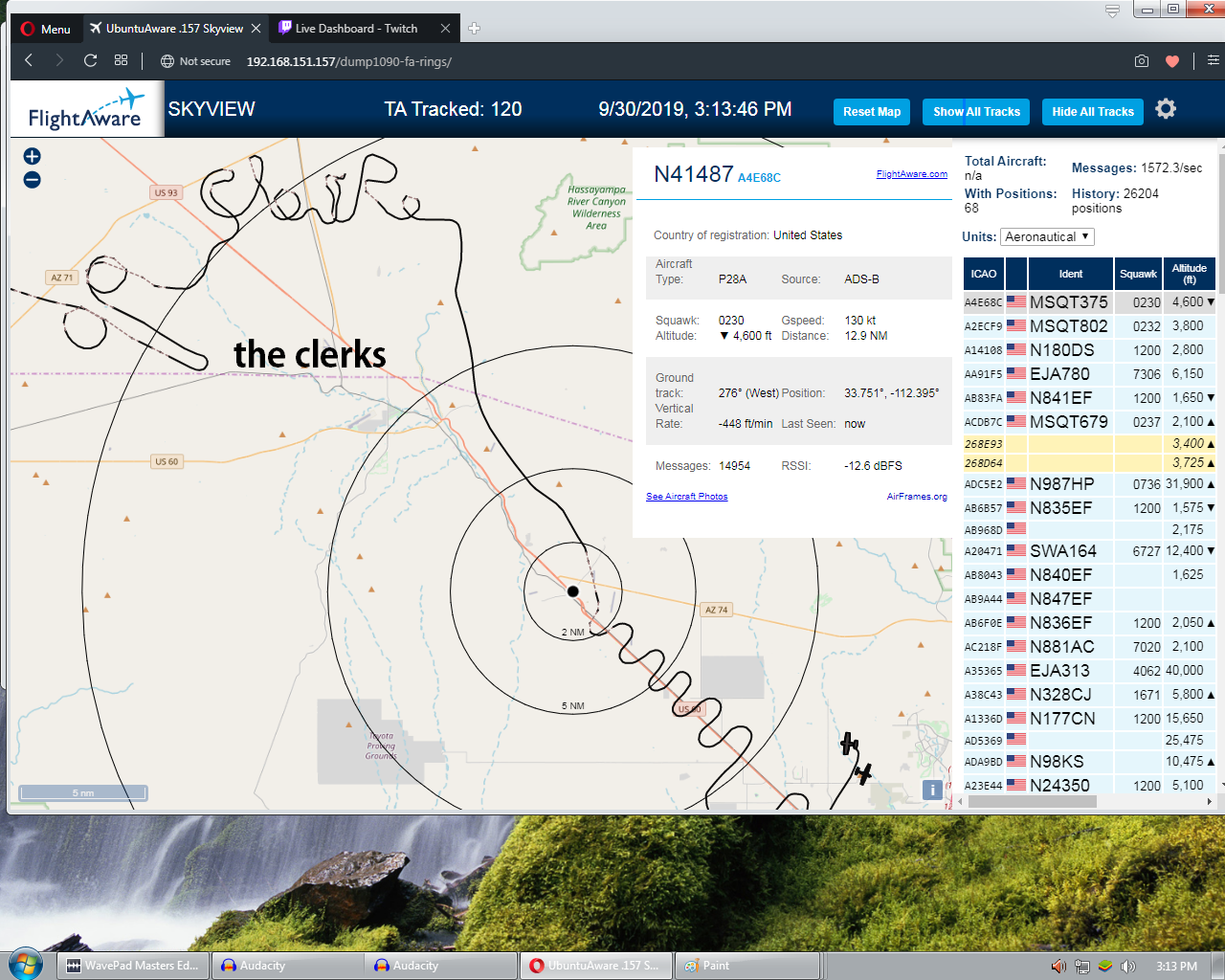Open the Windows Start menu
Viewport: 1225px width, 980px height.
[26, 964]
